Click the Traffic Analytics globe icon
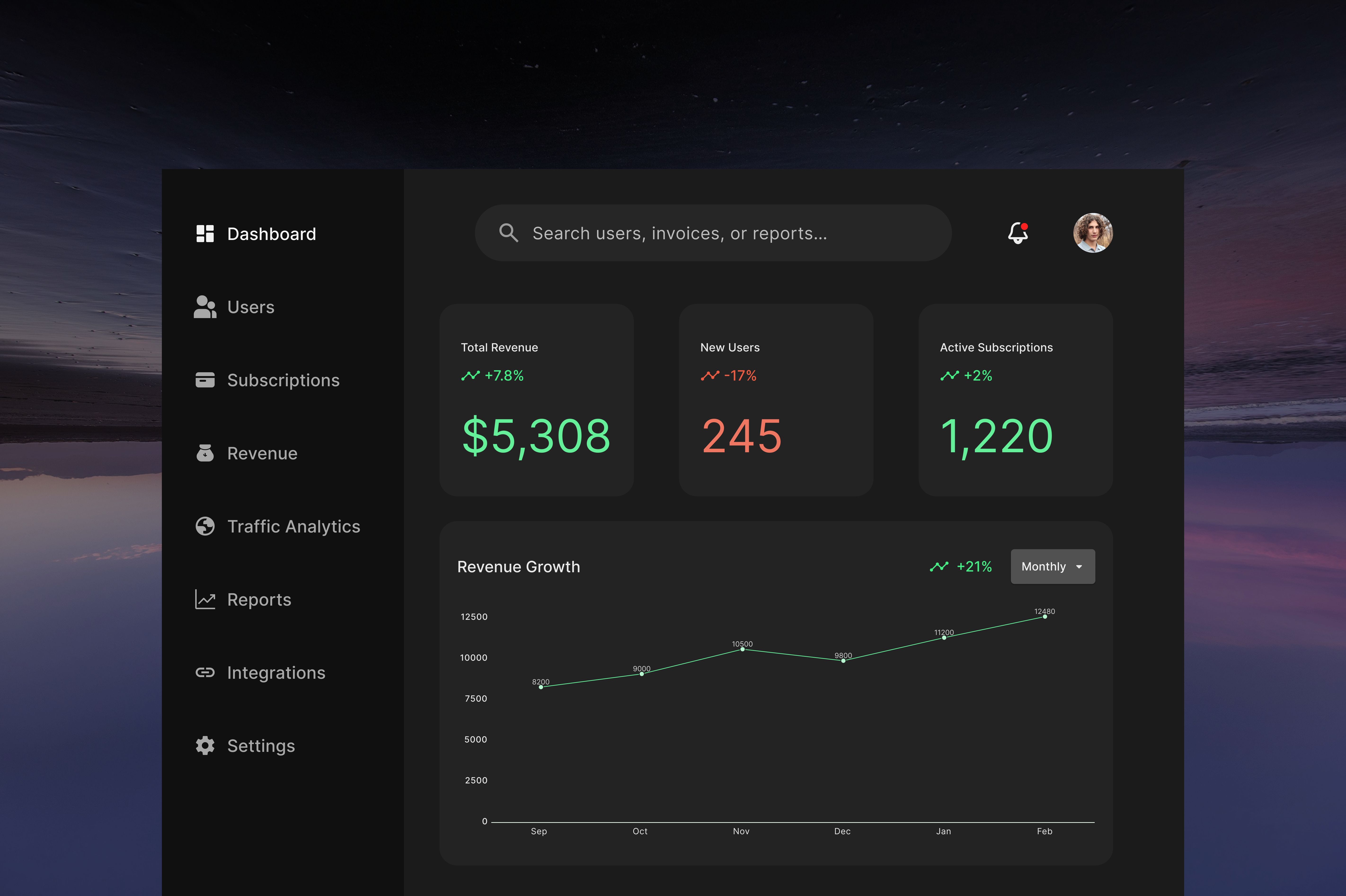 (205, 526)
